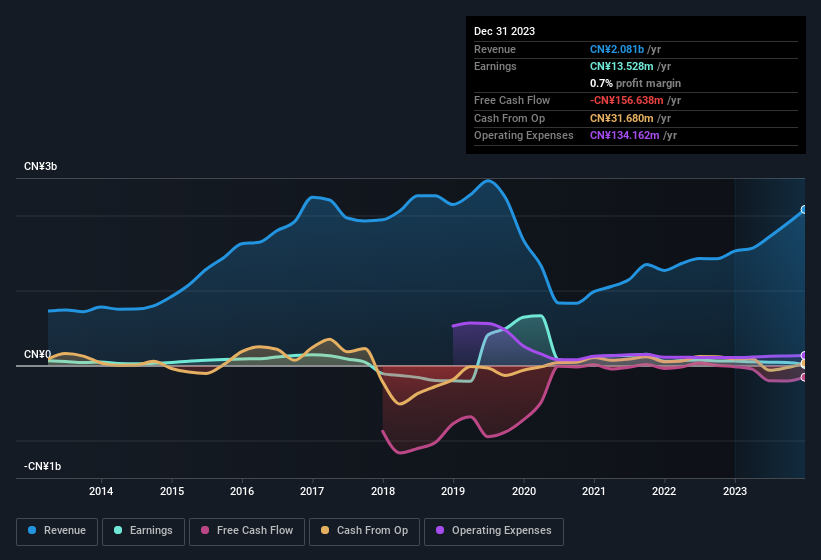Click the 2023 x-axis label

(x=735, y=491)
